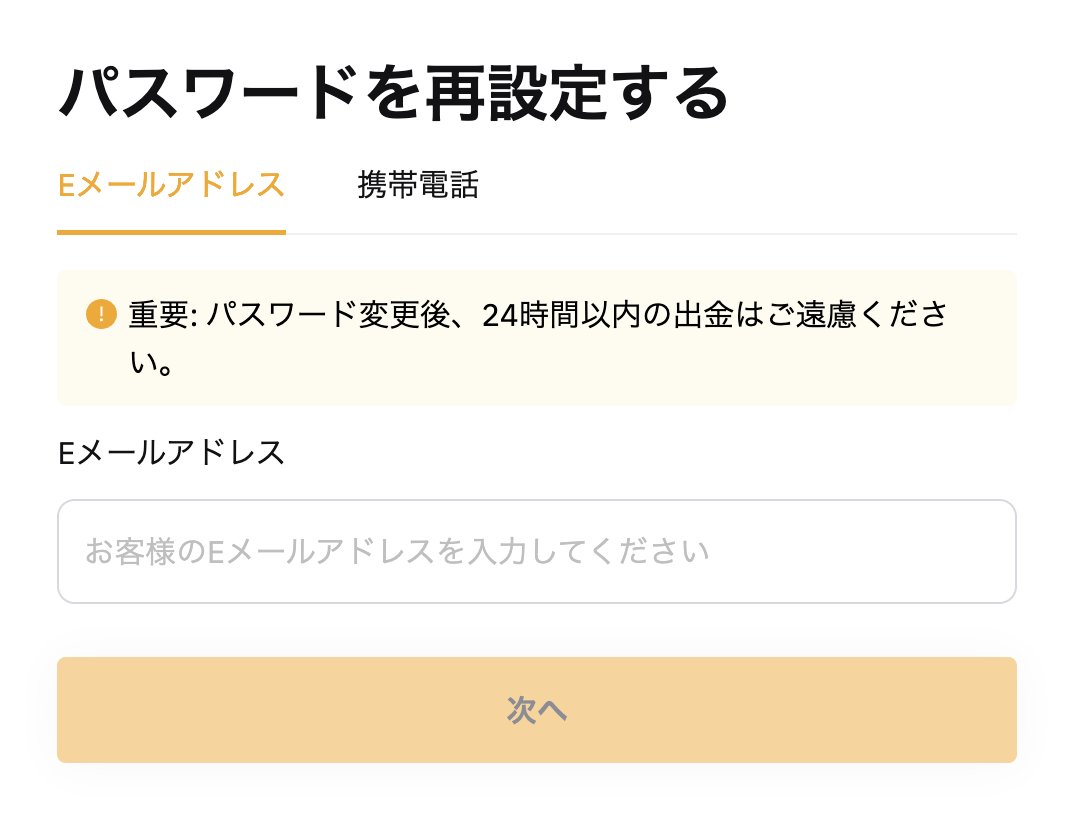
Task: Select the Eメールアドレス tab
Action: (172, 185)
